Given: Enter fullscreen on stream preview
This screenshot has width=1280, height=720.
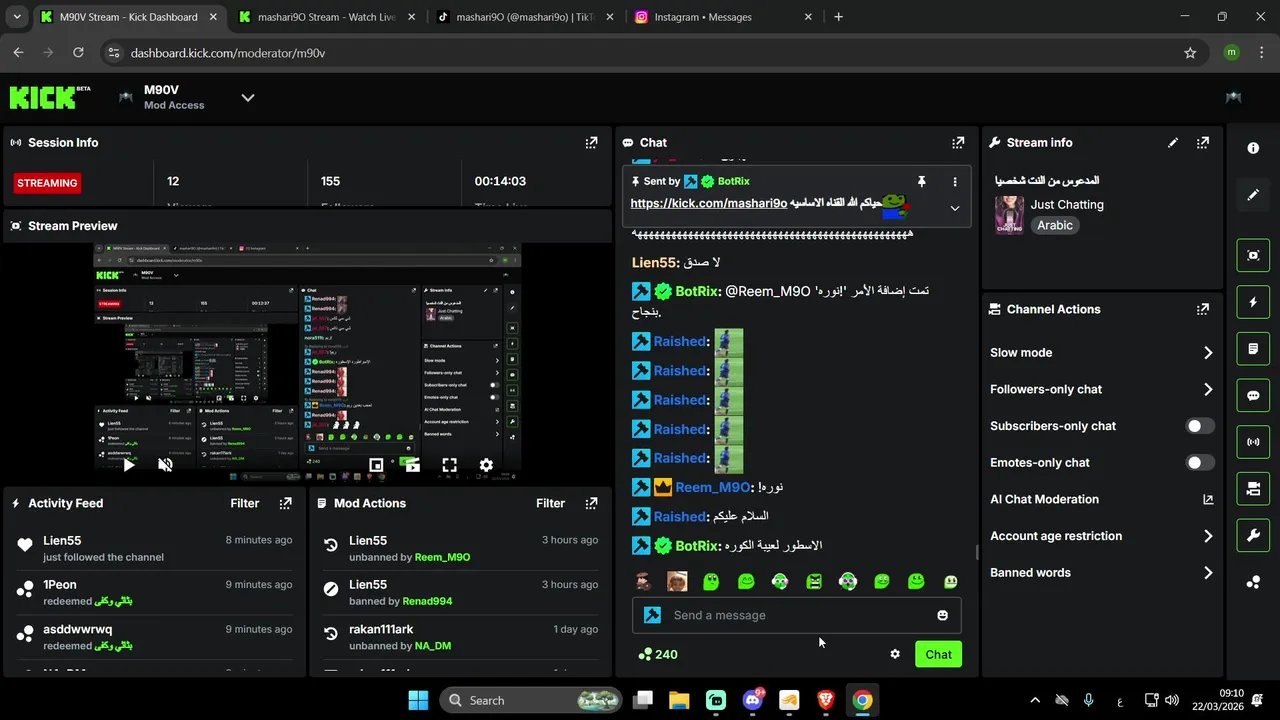Looking at the screenshot, I should click(x=450, y=465).
